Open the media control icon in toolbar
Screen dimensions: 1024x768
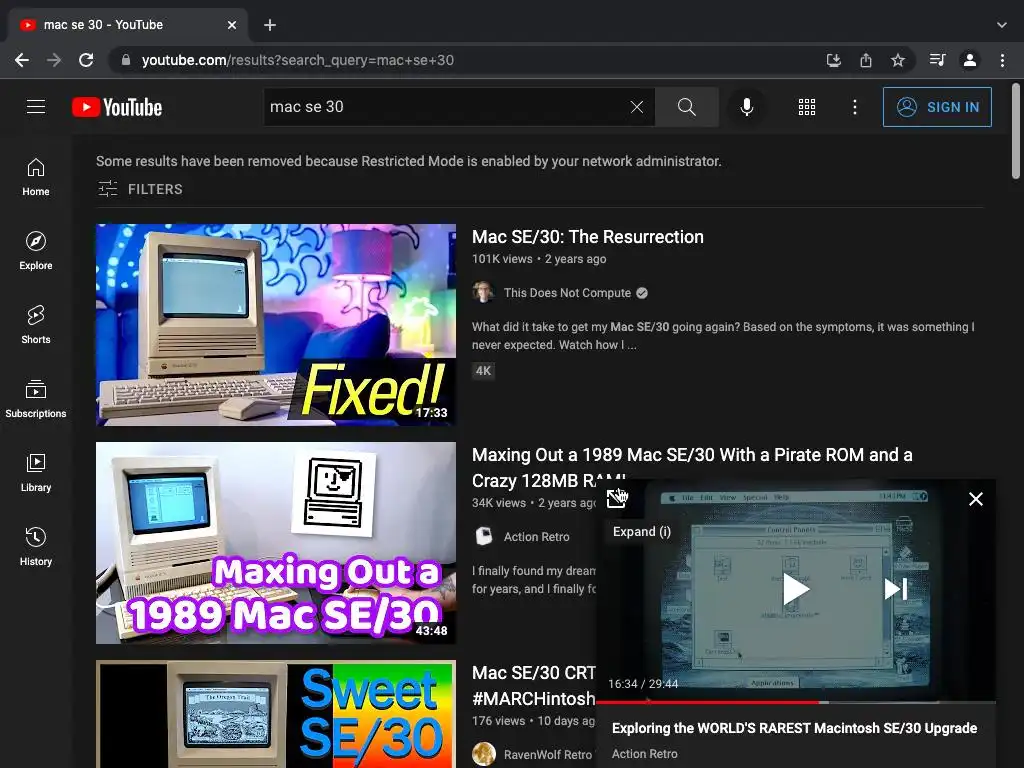tap(938, 60)
